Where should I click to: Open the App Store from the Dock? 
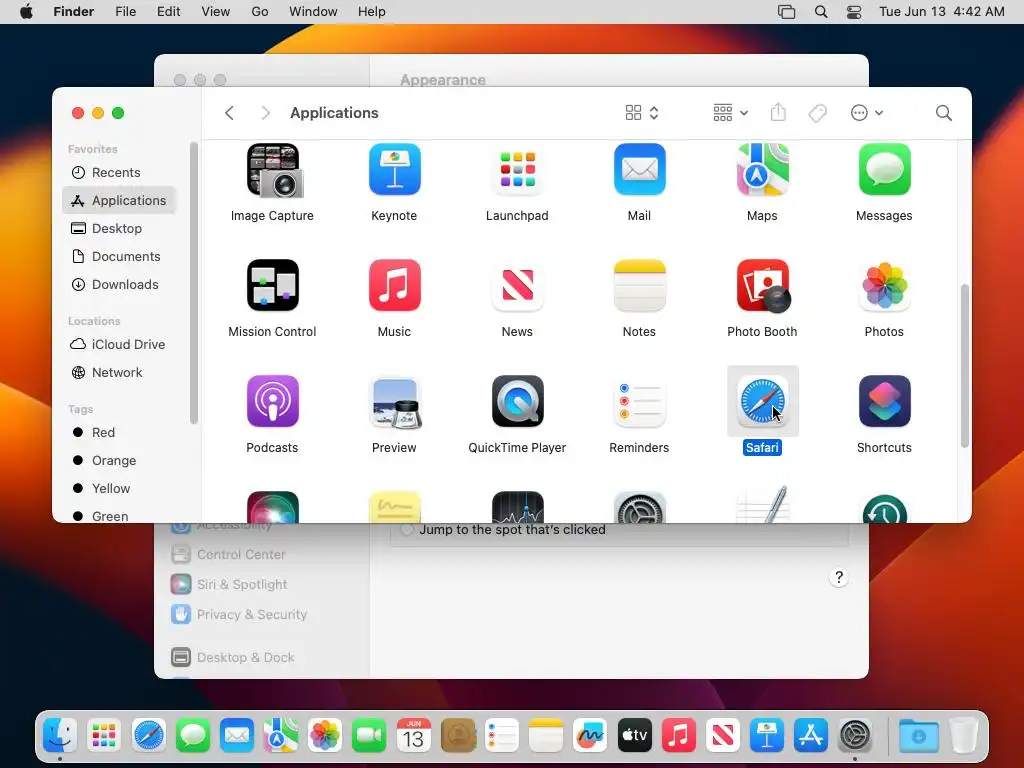coord(811,736)
